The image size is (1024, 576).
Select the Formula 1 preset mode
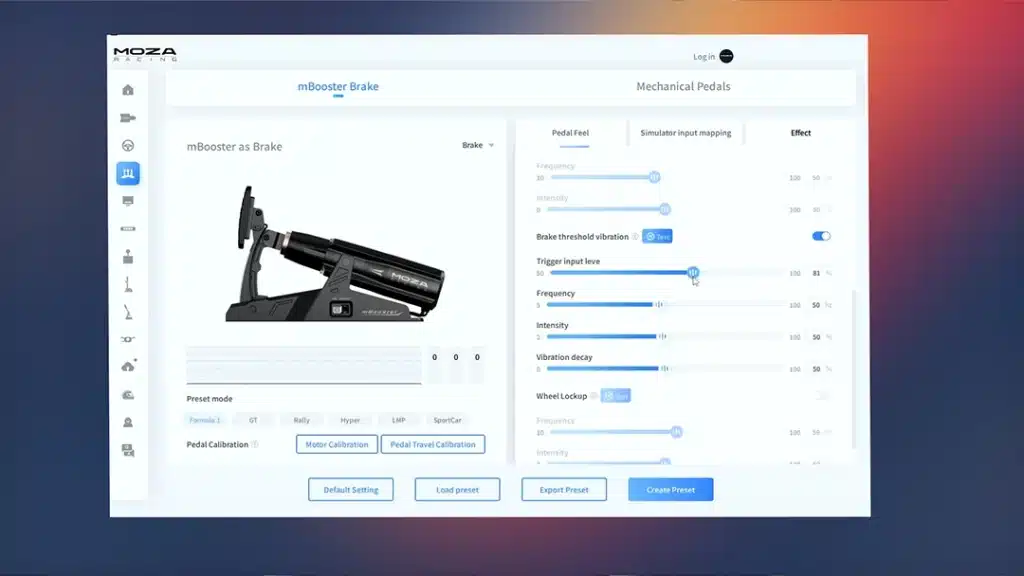tap(204, 421)
